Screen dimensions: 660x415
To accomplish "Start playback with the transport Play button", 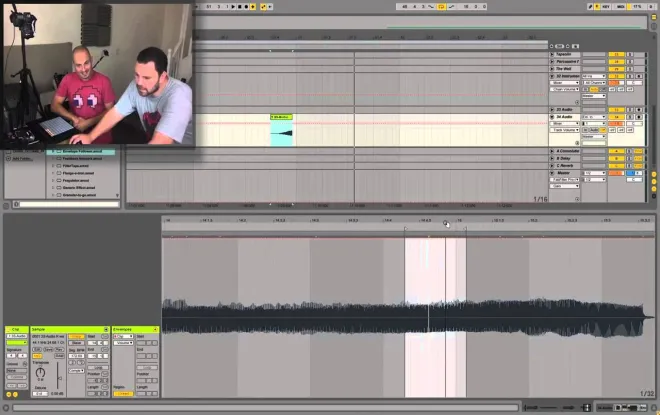I will [233, 7].
